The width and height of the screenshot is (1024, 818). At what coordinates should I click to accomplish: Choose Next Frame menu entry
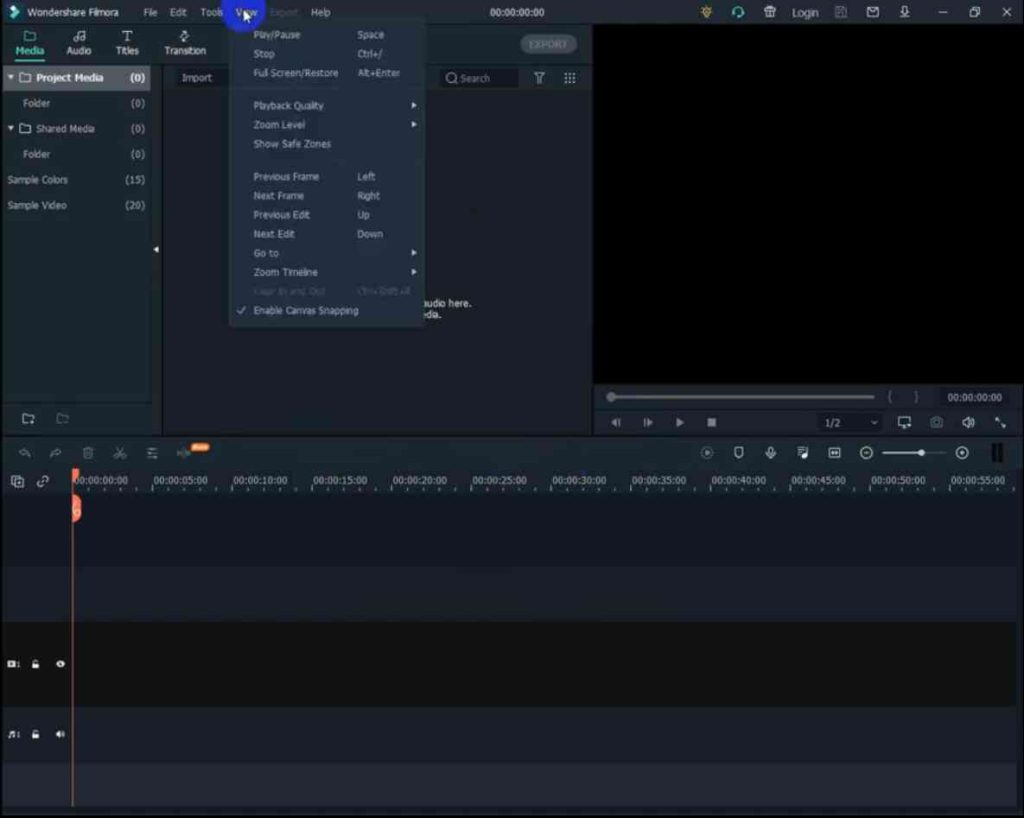pos(327,196)
